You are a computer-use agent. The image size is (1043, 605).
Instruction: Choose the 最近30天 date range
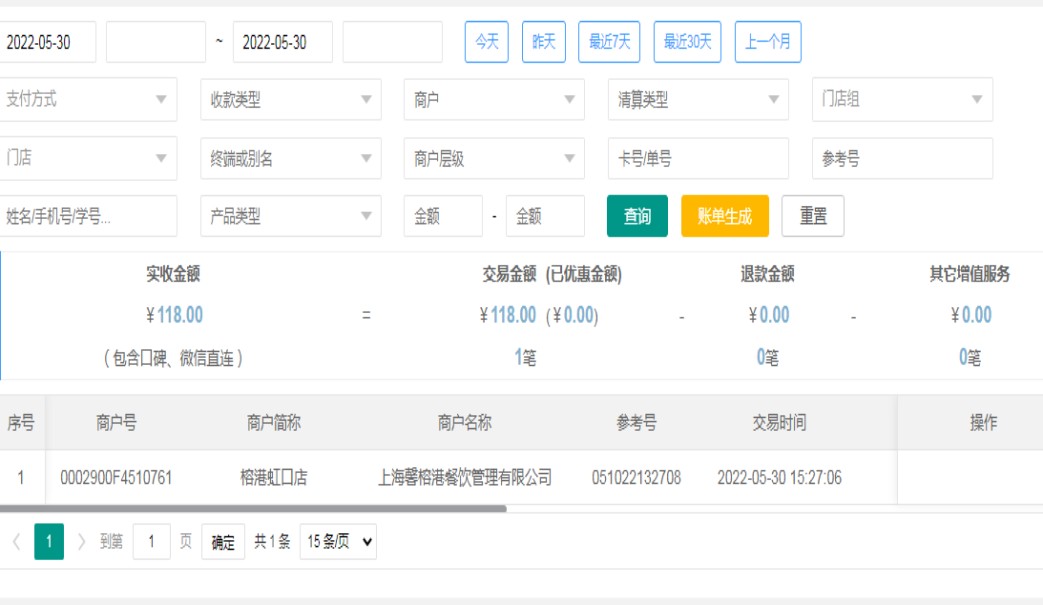(x=687, y=42)
